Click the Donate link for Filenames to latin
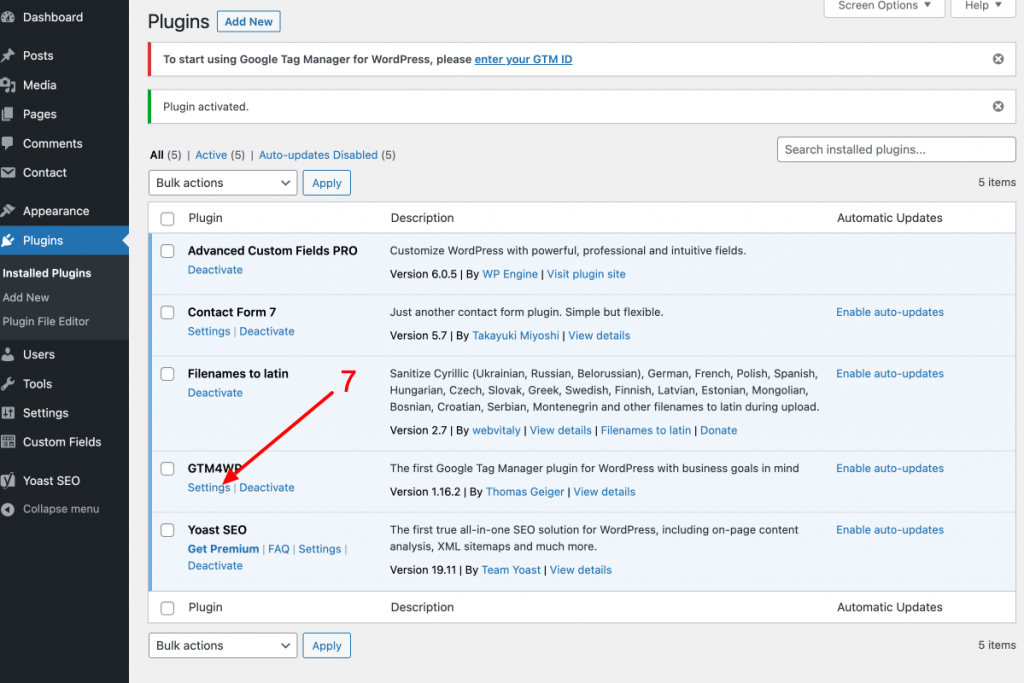Viewport: 1024px width, 683px height. click(x=718, y=430)
